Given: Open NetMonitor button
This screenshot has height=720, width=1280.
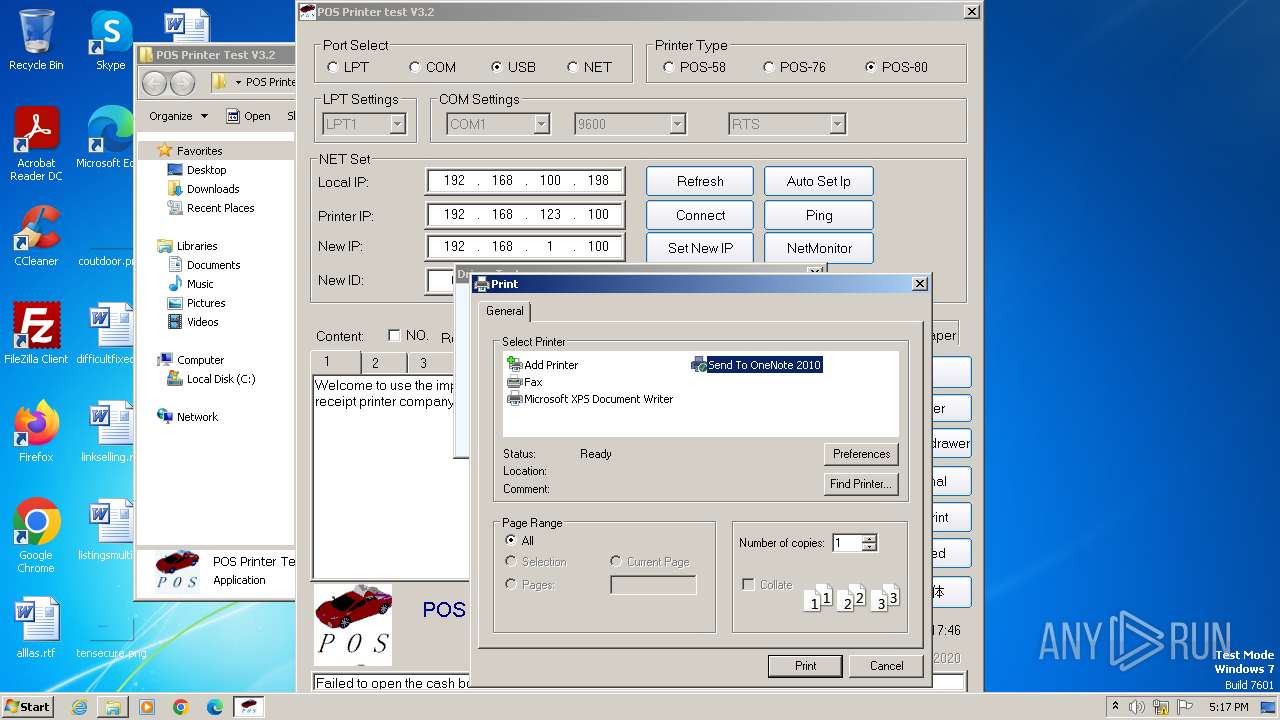Looking at the screenshot, I should click(x=819, y=248).
